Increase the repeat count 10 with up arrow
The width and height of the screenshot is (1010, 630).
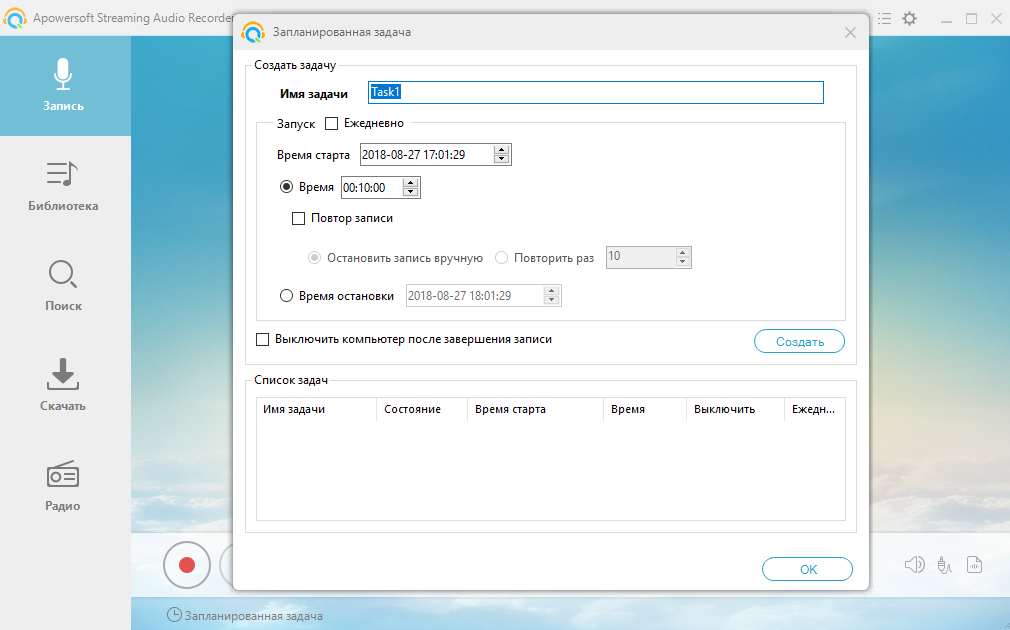(x=683, y=253)
